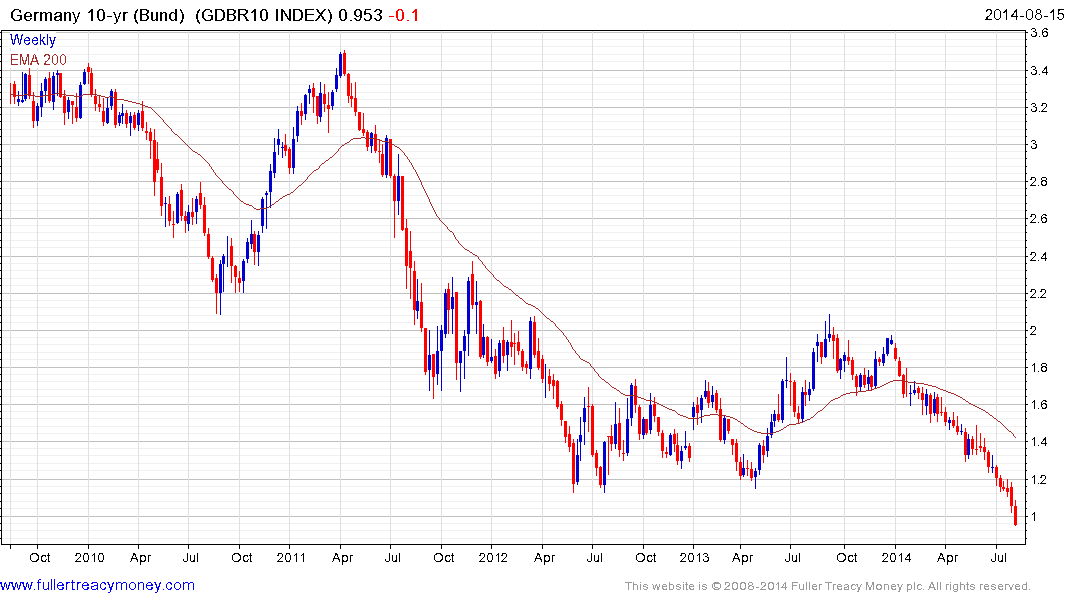The width and height of the screenshot is (1075, 600).
Task: Click the 2014 x-axis label
Action: pos(896,557)
